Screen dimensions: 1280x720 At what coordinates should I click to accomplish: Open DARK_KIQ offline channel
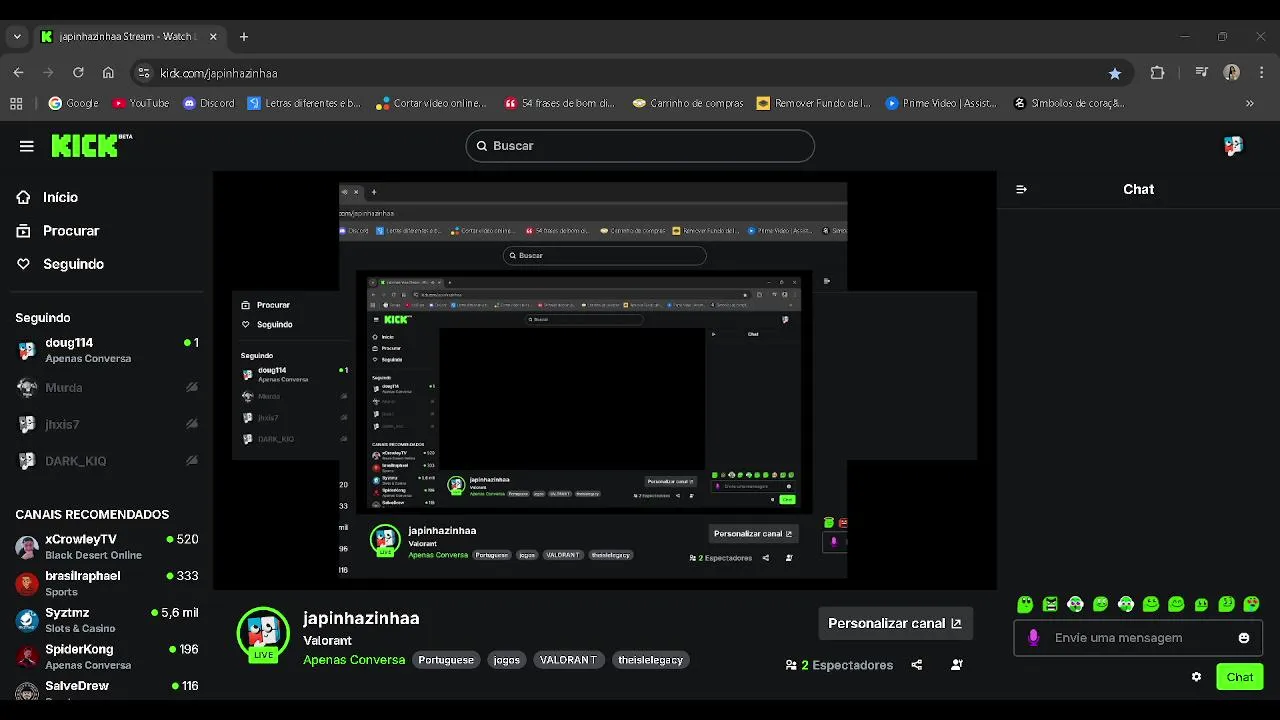107,461
